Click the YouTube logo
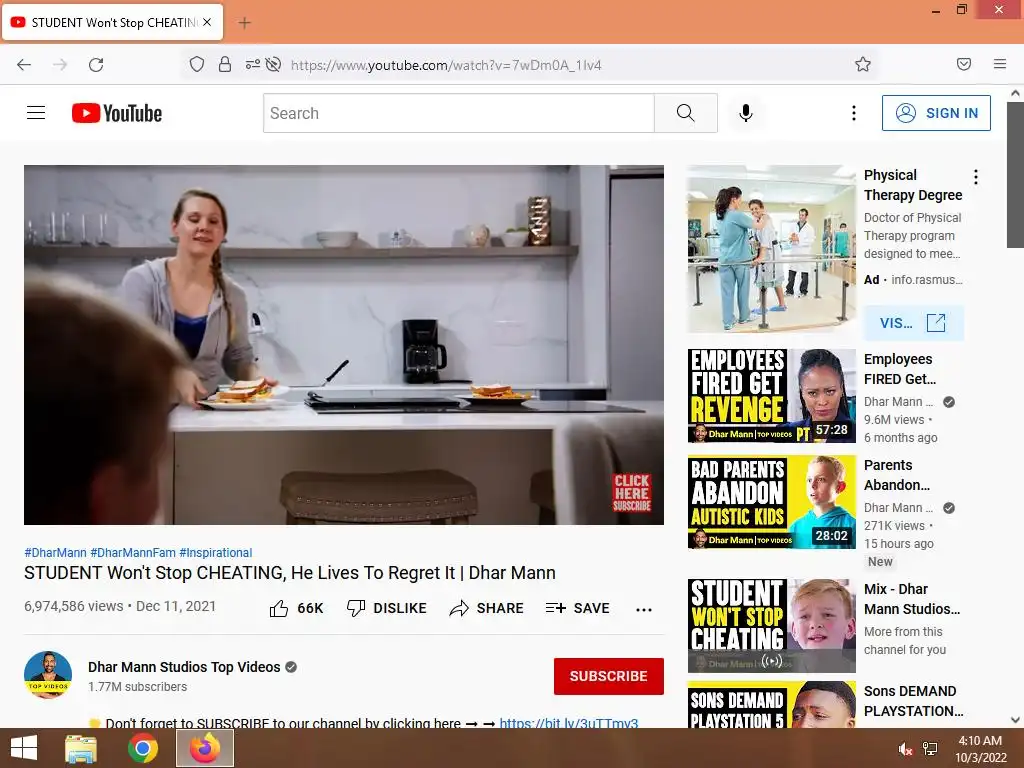This screenshot has width=1024, height=768. coord(117,113)
